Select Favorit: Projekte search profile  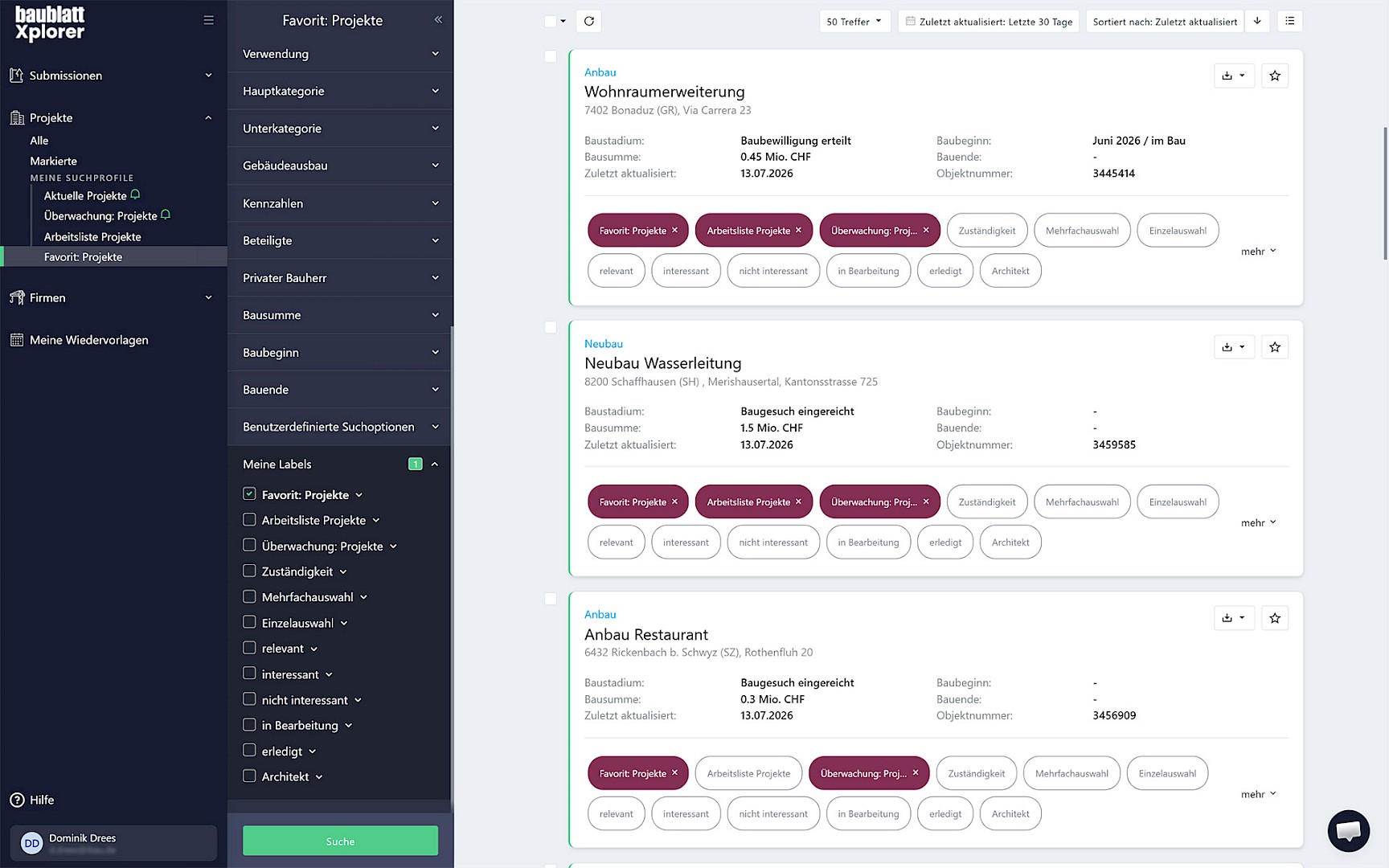tap(84, 257)
